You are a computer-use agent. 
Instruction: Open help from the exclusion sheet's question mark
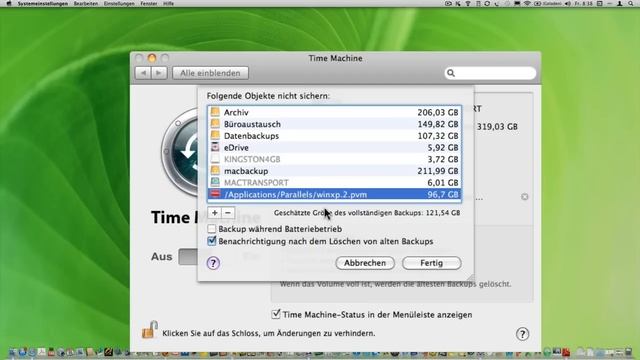(213, 263)
